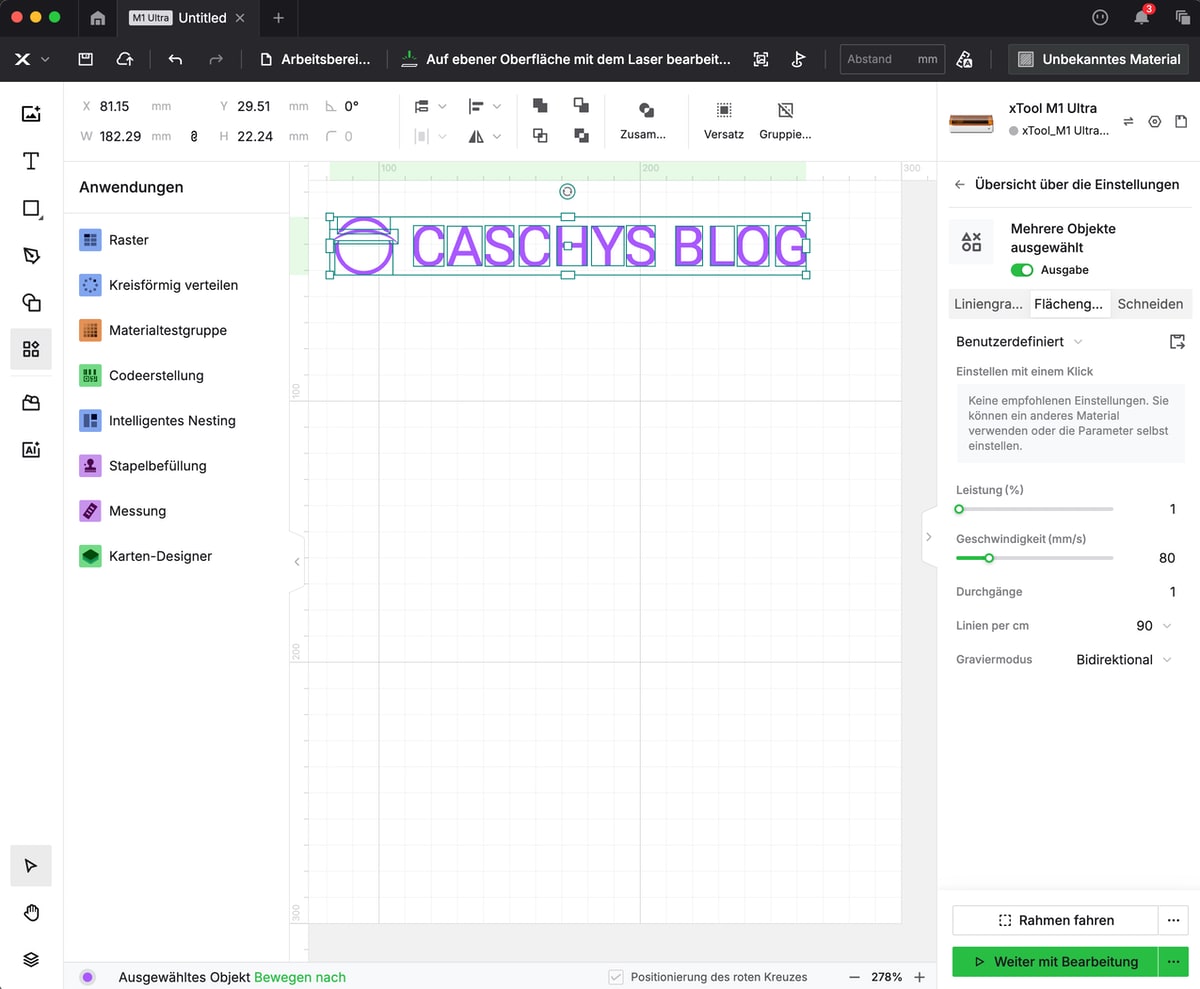Select the hand pan tool
Image resolution: width=1200 pixels, height=989 pixels.
(31, 912)
